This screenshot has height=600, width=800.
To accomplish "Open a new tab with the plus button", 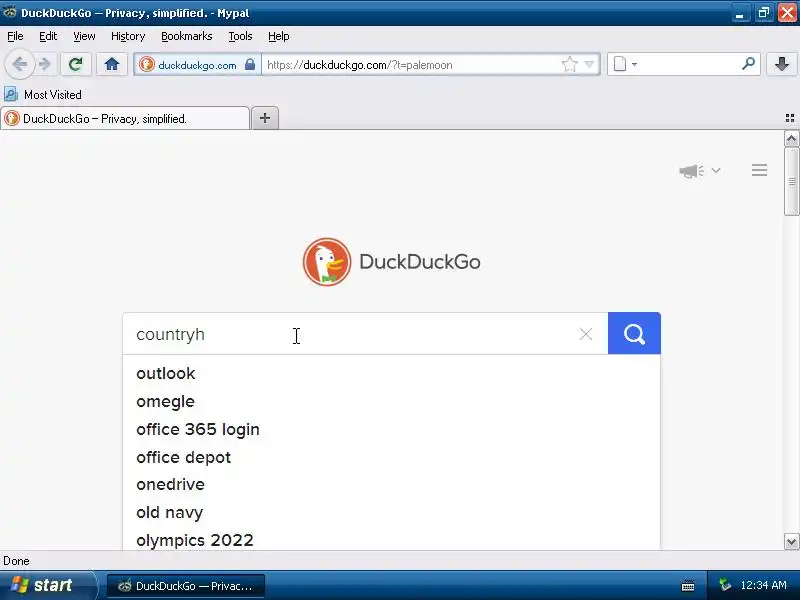I will [x=265, y=118].
